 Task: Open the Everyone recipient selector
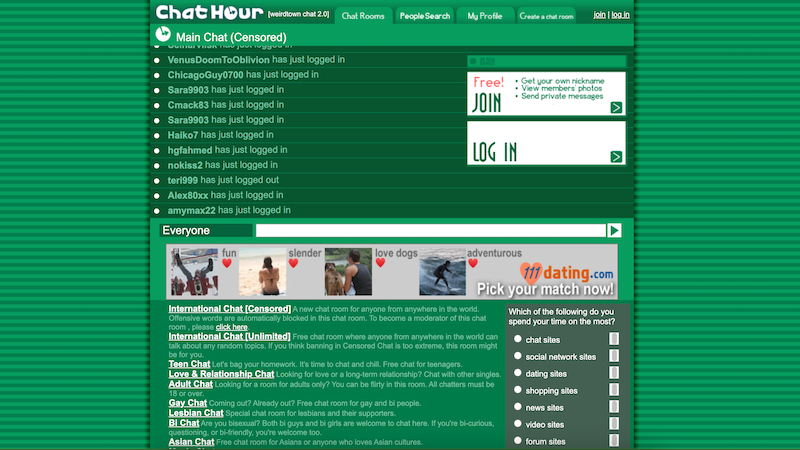(206, 231)
